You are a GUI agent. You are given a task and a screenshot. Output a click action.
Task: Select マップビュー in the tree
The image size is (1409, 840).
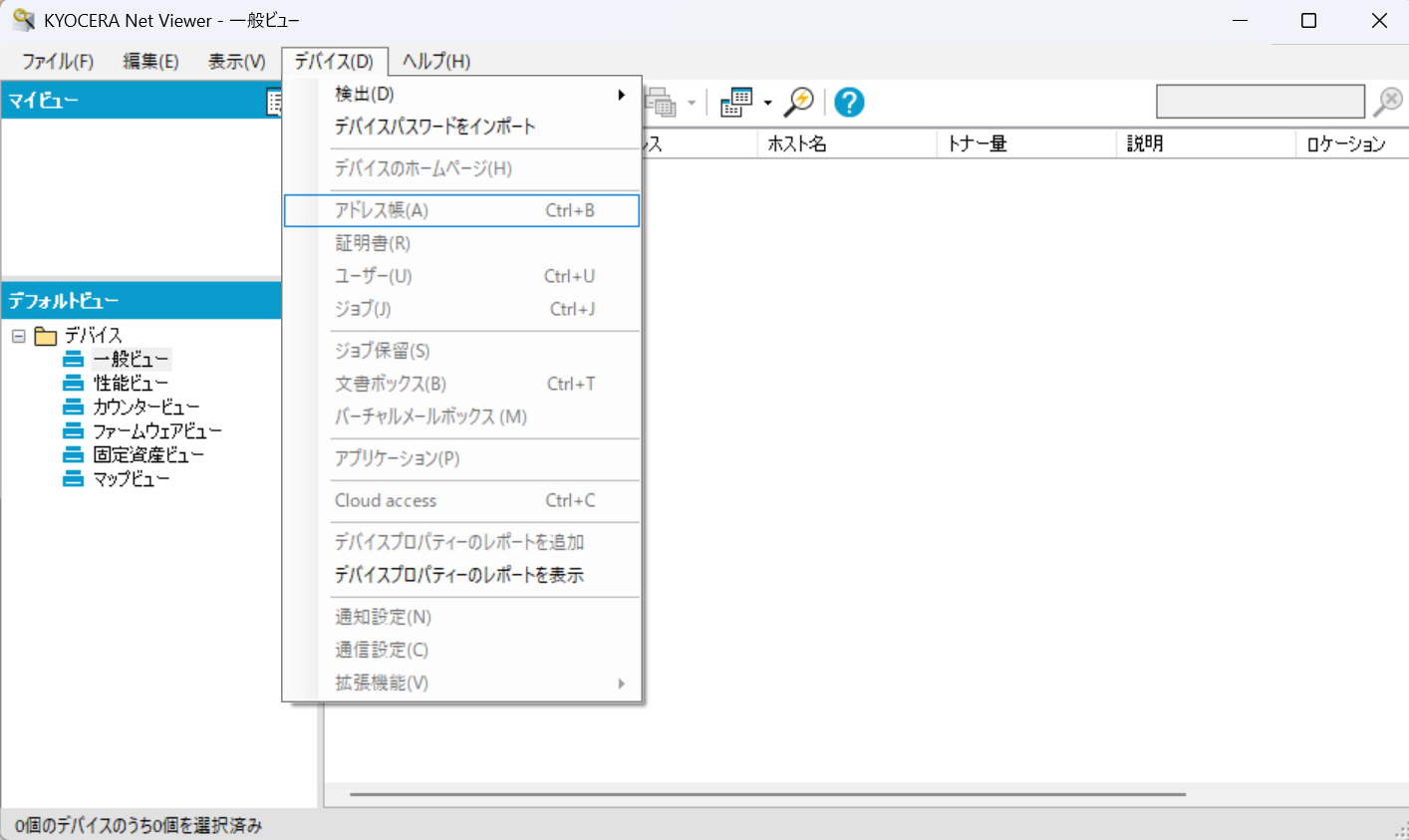pyautogui.click(x=132, y=478)
